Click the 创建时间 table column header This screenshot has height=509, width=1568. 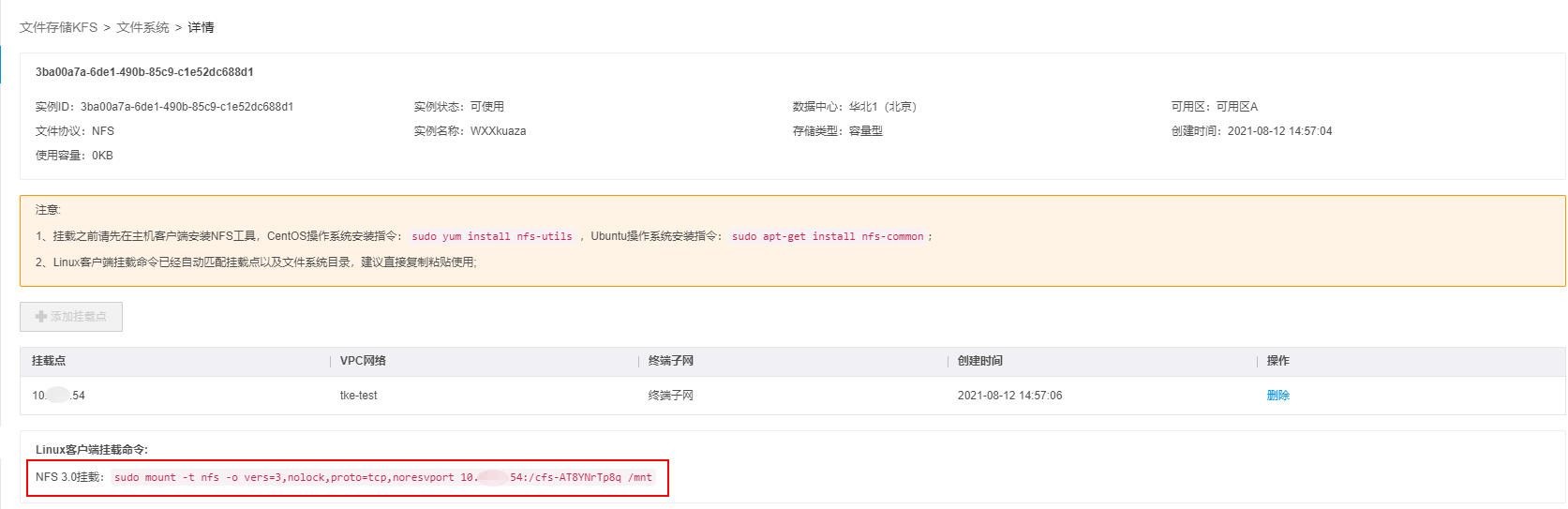[979, 361]
